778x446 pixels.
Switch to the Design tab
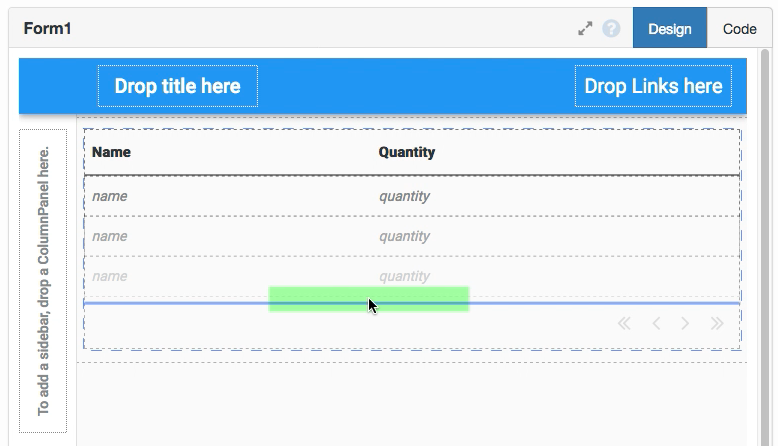pos(669,29)
